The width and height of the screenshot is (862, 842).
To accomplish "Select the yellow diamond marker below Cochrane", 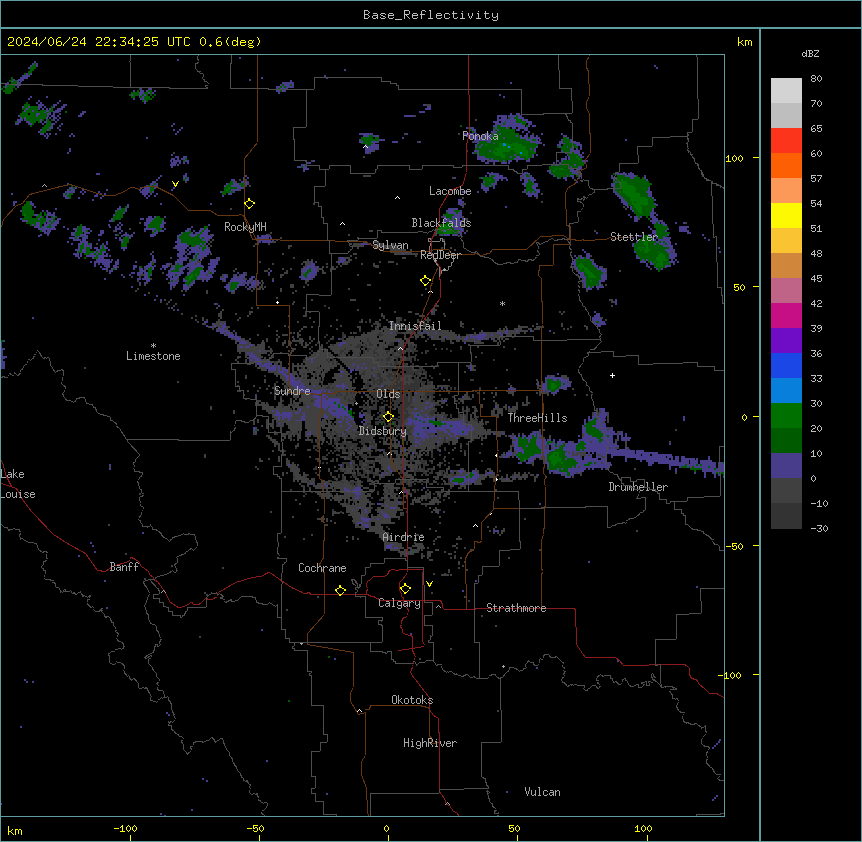I will 340,590.
